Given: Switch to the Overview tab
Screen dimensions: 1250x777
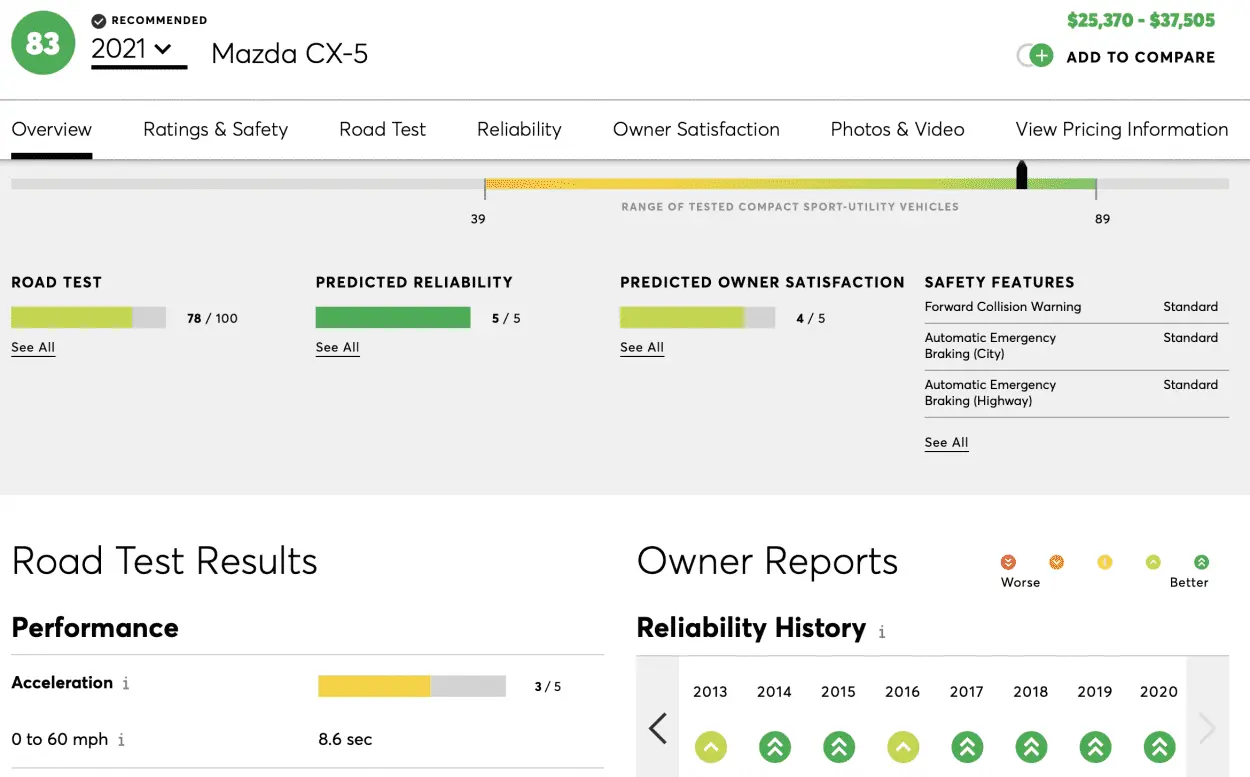Looking at the screenshot, I should [x=52, y=129].
